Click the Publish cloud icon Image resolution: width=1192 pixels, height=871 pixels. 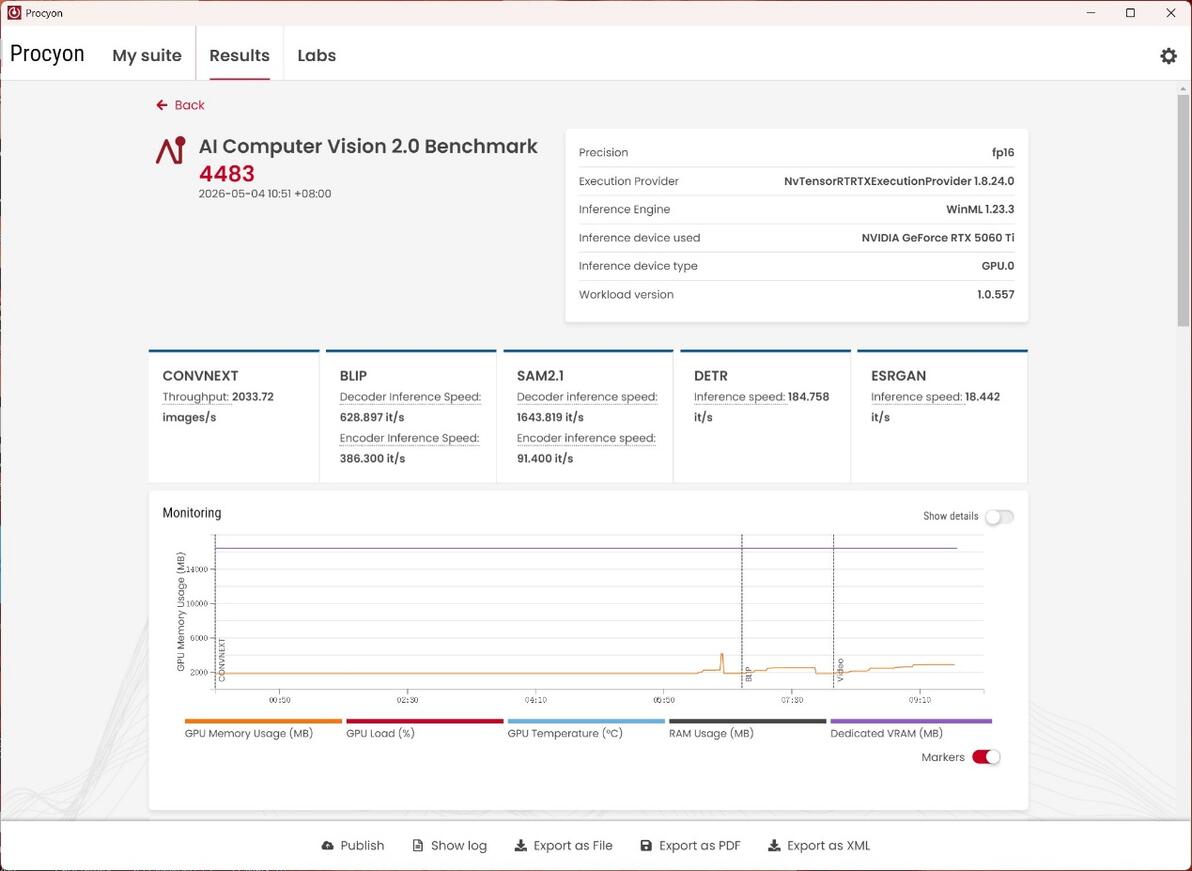(x=328, y=845)
